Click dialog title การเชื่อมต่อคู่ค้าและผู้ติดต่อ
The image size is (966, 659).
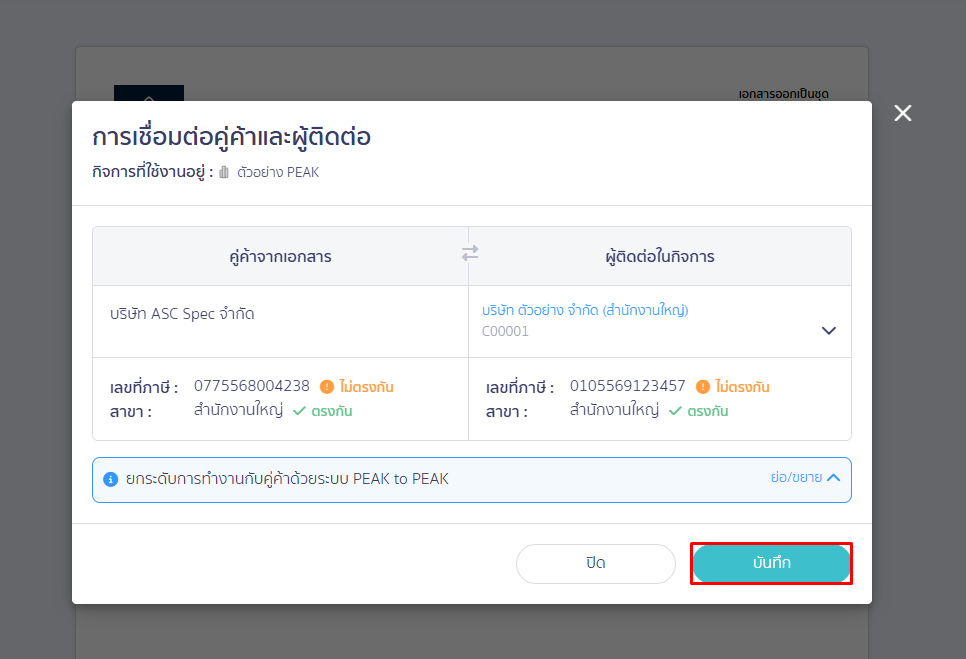tap(232, 137)
